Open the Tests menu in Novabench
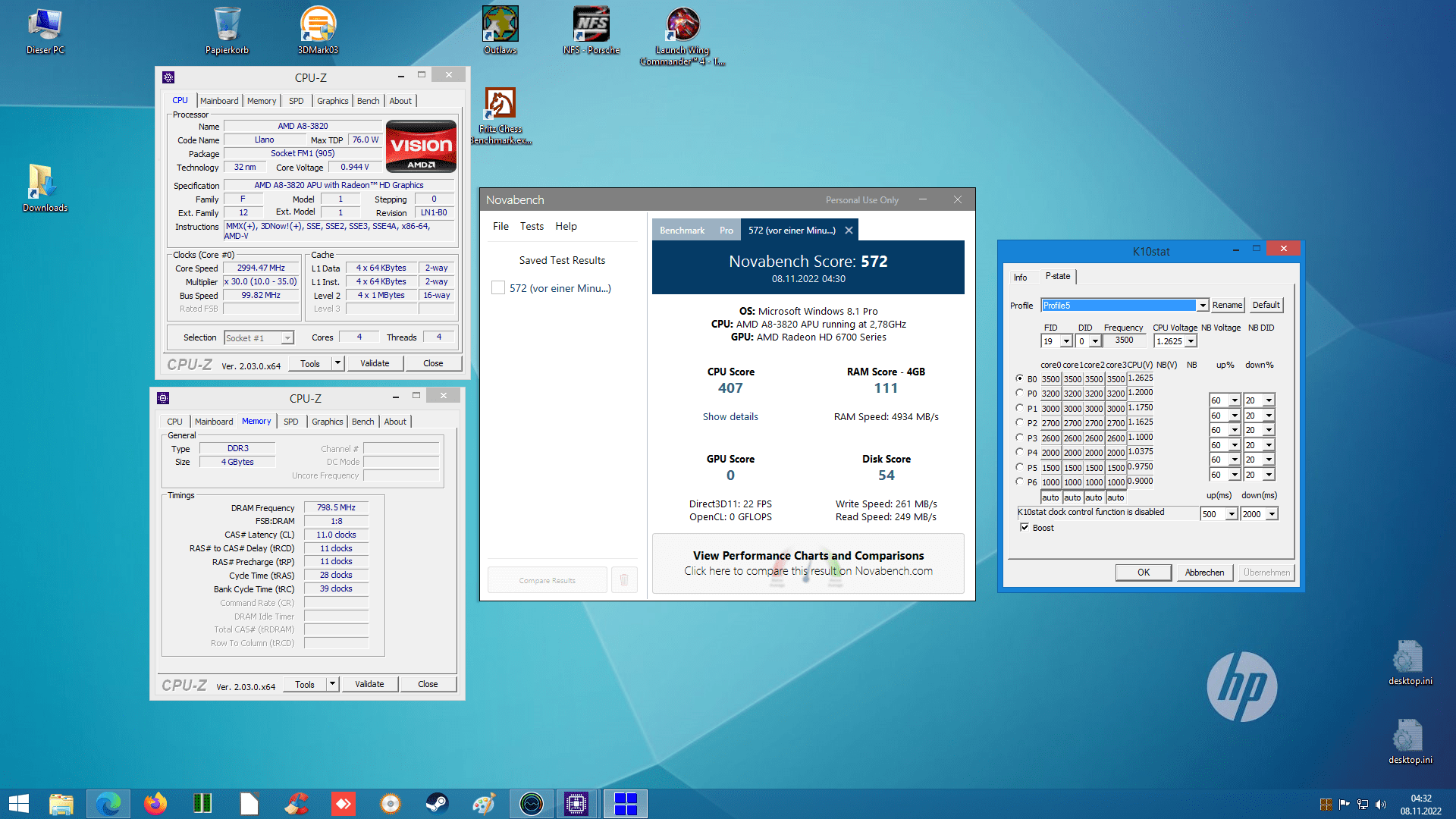The width and height of the screenshot is (1456, 819). [x=532, y=226]
